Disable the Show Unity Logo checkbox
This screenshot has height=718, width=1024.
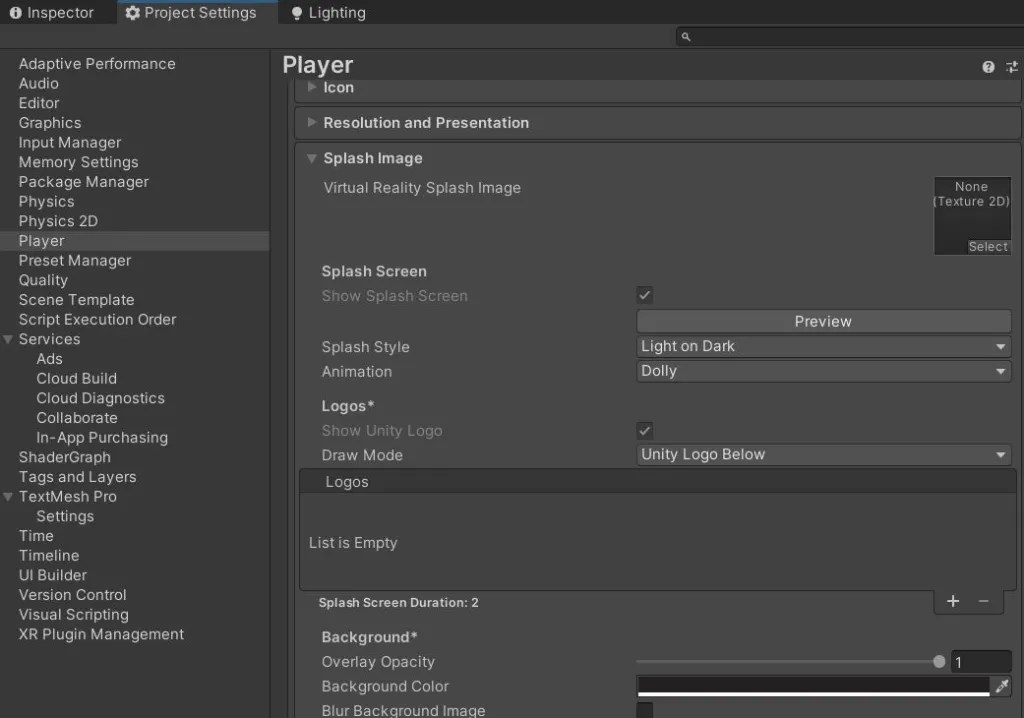pyautogui.click(x=644, y=430)
